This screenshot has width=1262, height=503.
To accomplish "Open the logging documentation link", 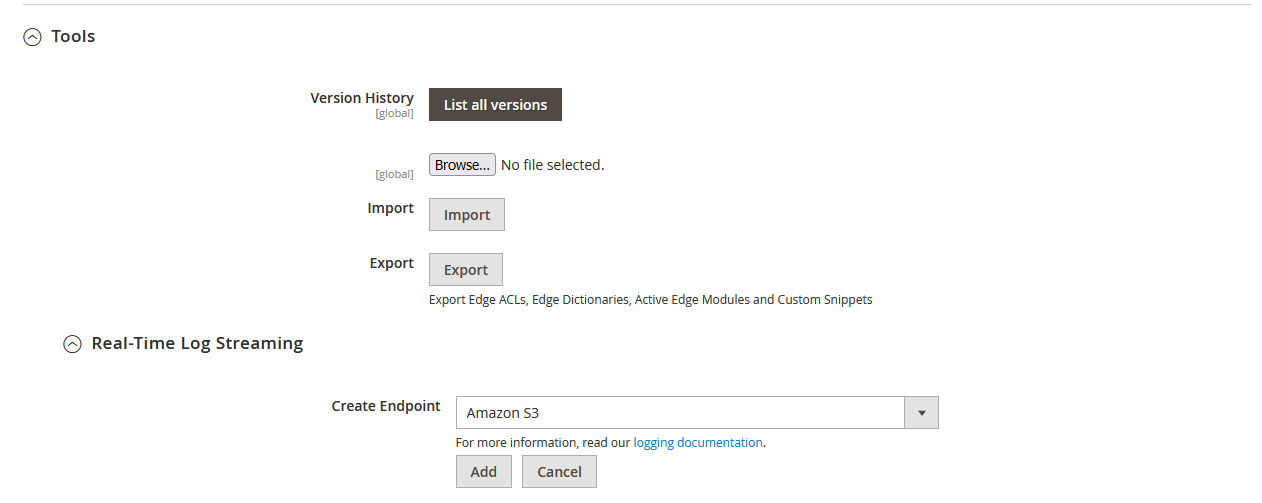I will point(698,442).
